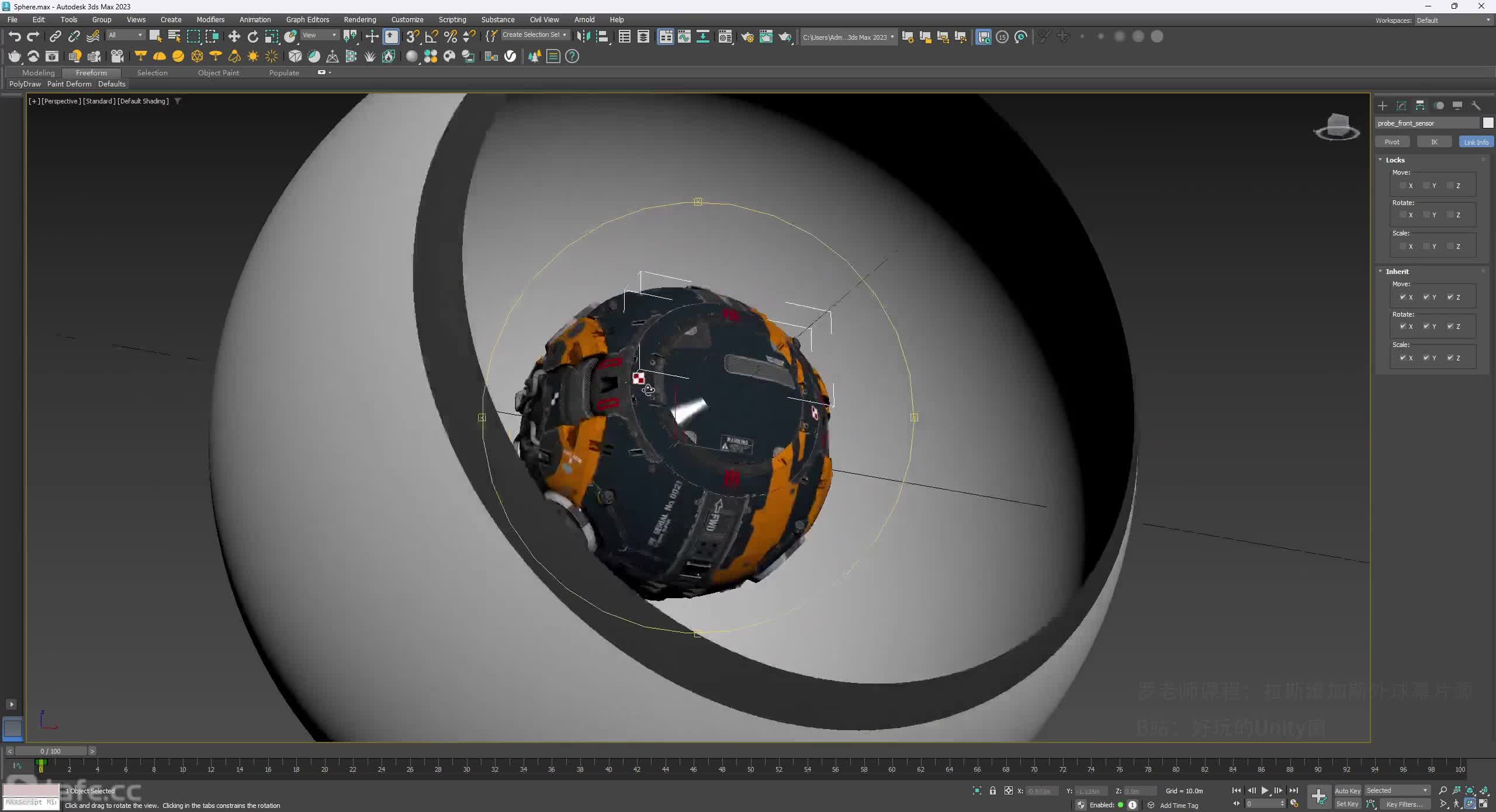Screen dimensions: 1496x812
Task: Toggle the Percent Snap icon
Action: 450,37
